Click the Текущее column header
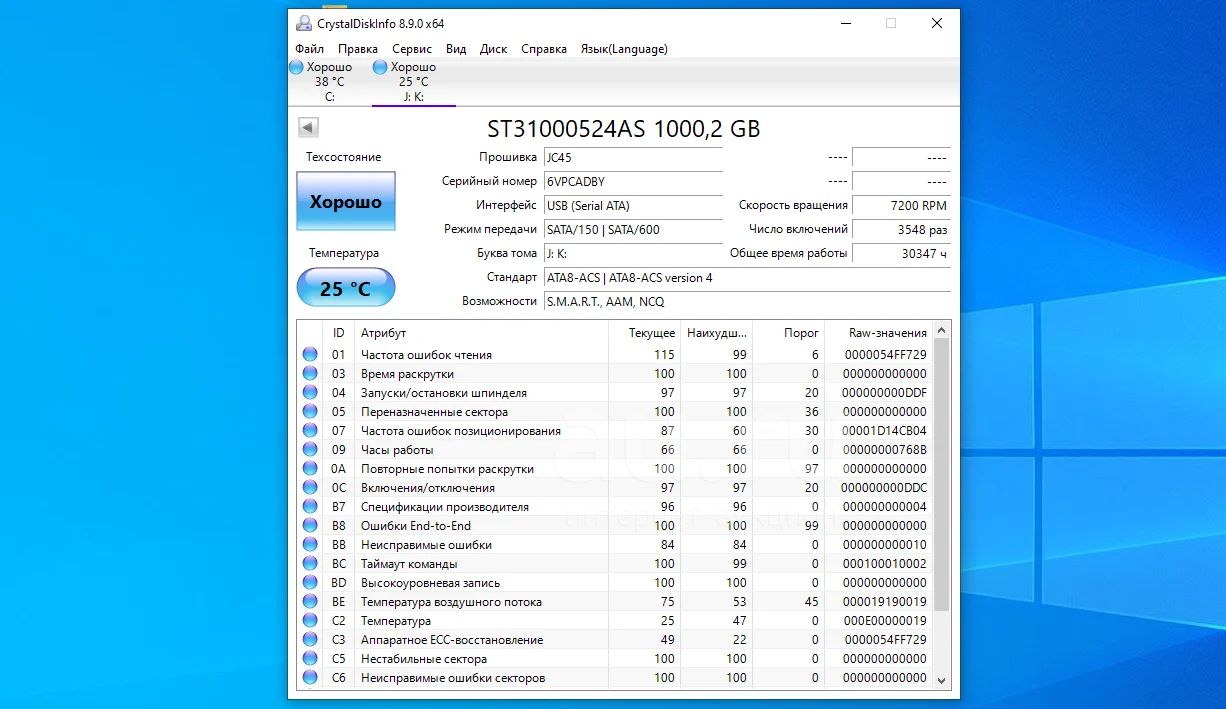 coord(644,333)
